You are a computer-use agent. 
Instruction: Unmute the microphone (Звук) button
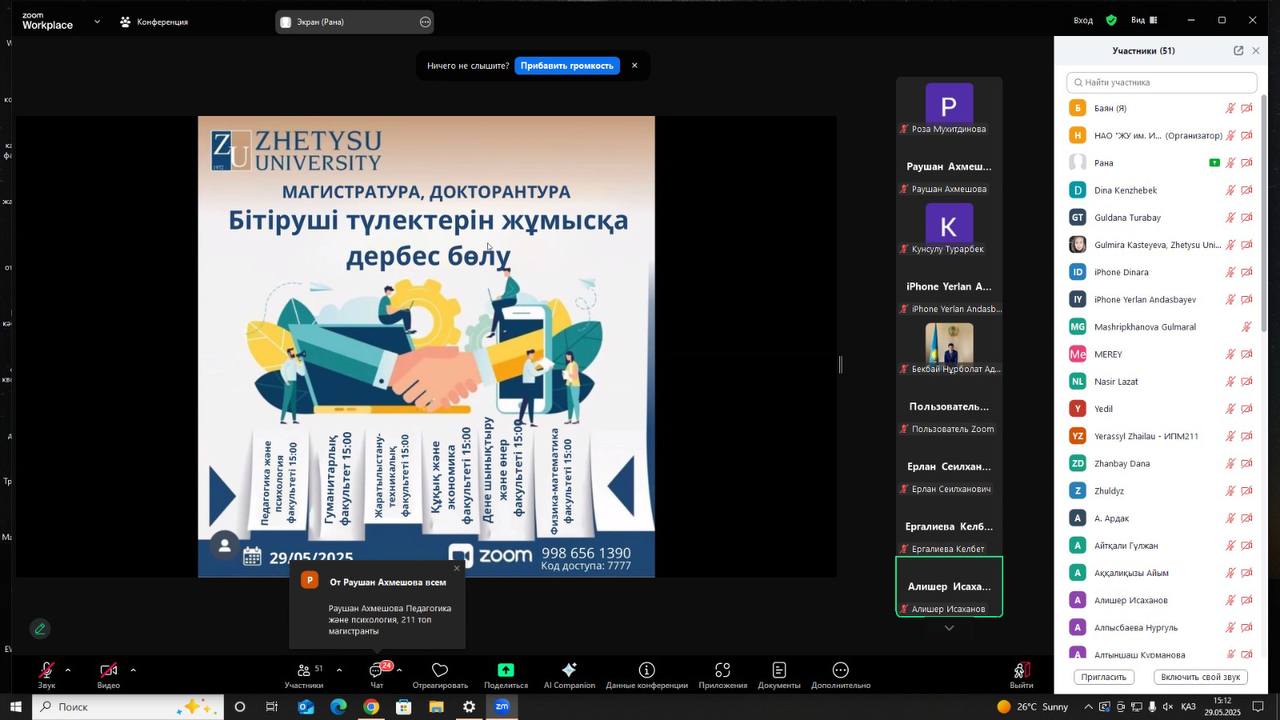(46, 671)
